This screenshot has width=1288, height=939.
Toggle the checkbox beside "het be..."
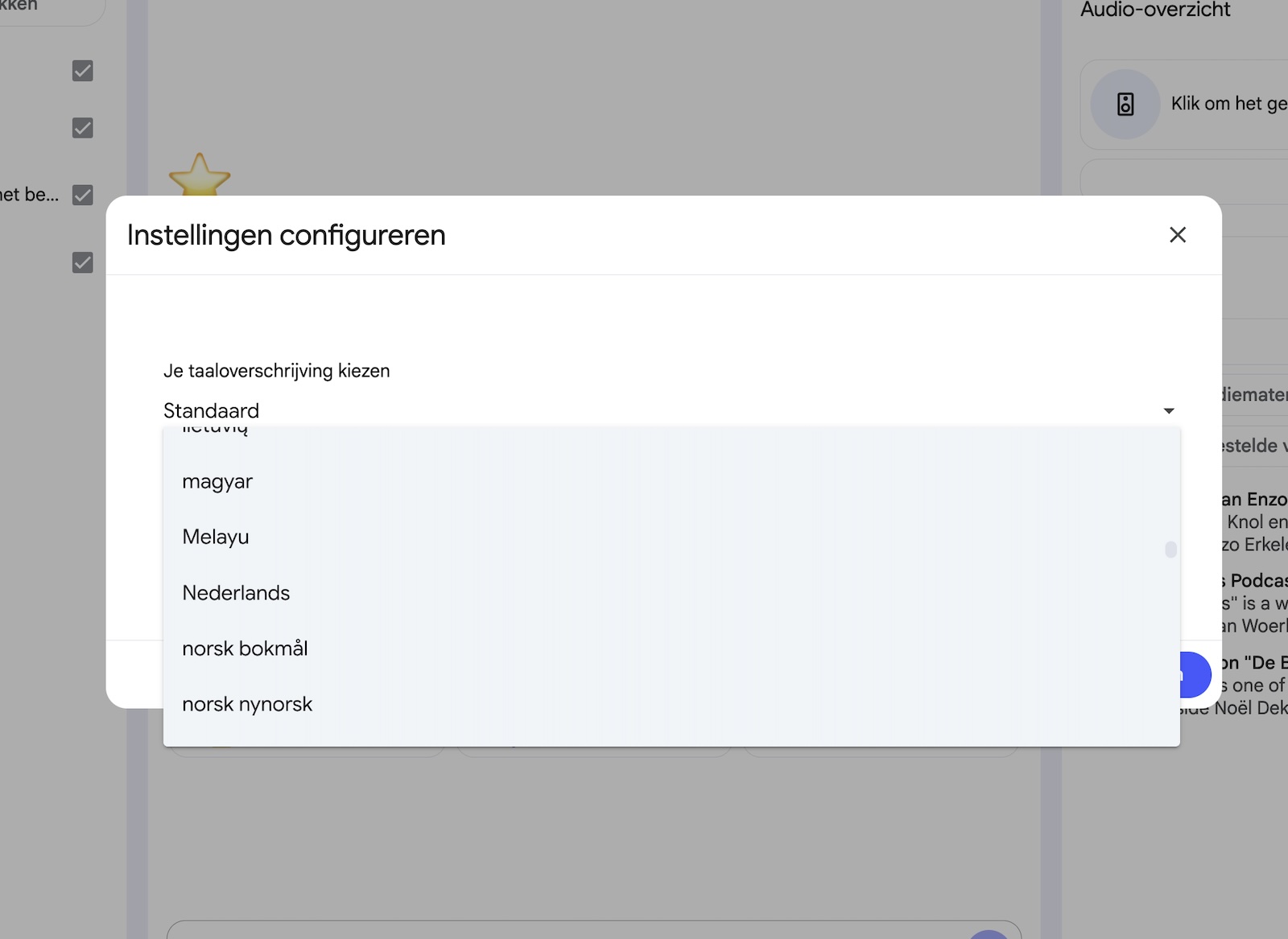coord(83,195)
